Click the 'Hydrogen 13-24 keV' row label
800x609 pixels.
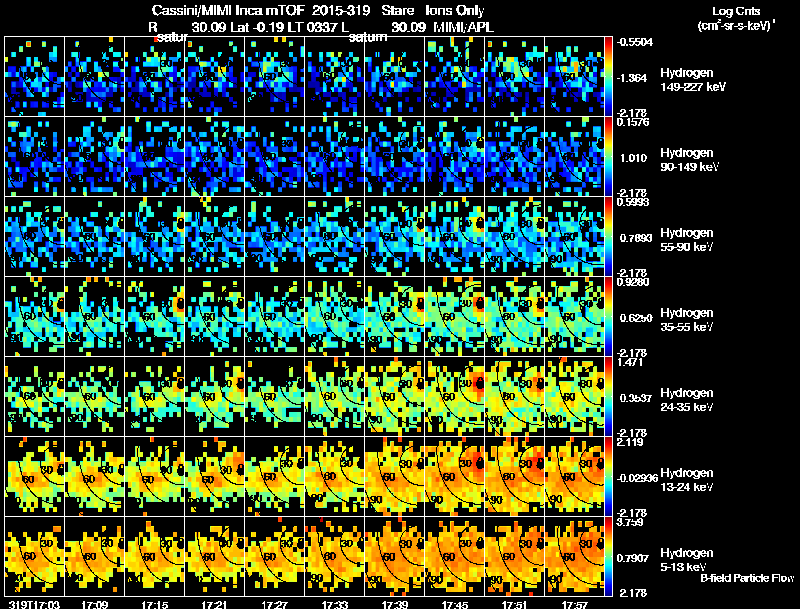coord(687,480)
